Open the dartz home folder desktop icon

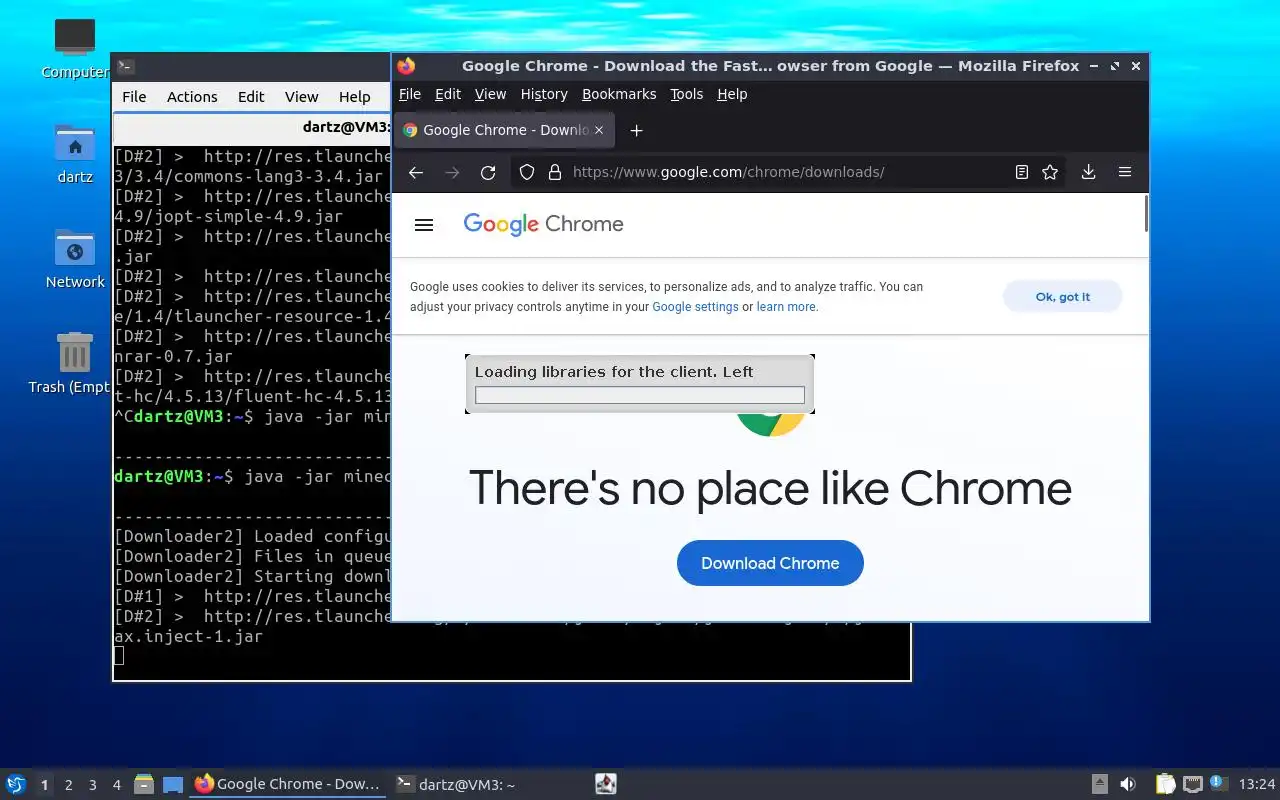point(75,155)
